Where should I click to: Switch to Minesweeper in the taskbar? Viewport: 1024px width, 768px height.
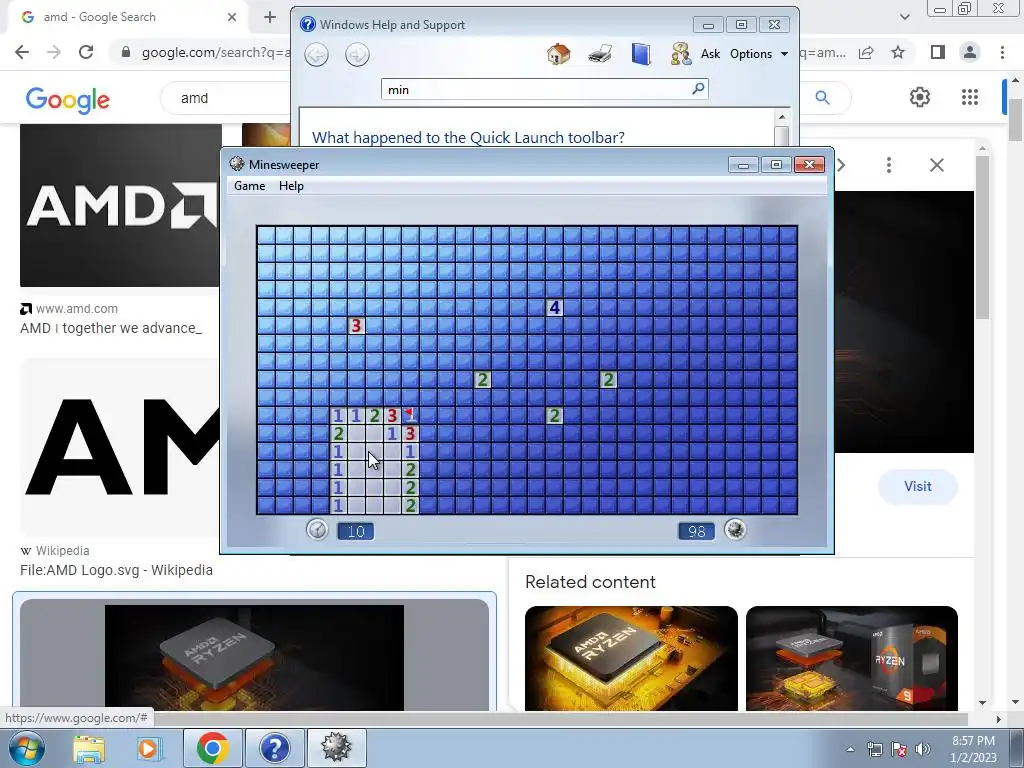(336, 748)
